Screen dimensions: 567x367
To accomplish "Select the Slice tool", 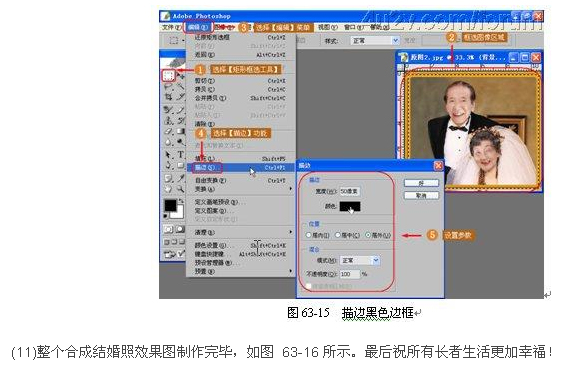I will (180, 97).
